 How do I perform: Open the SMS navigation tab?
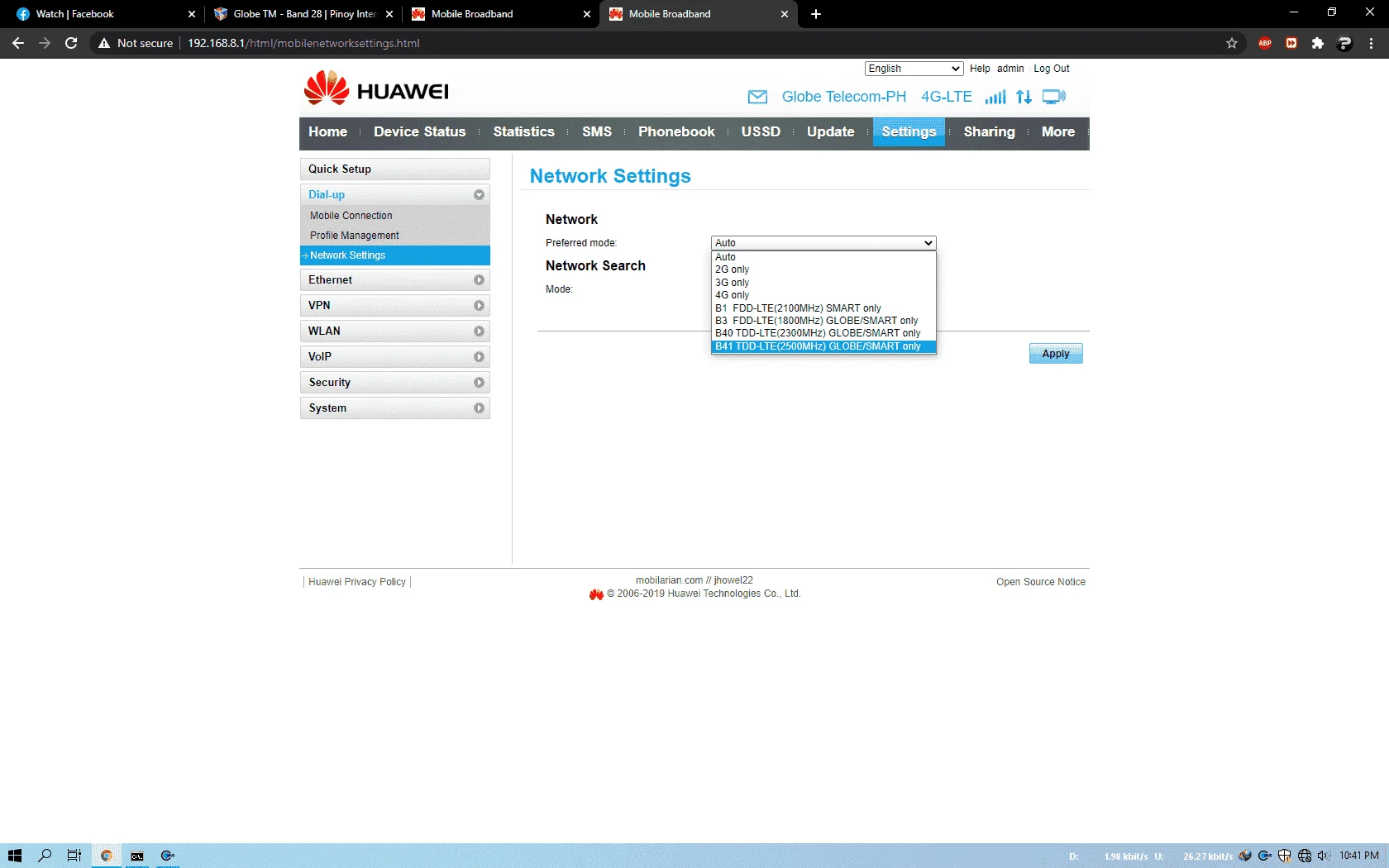pyautogui.click(x=597, y=132)
